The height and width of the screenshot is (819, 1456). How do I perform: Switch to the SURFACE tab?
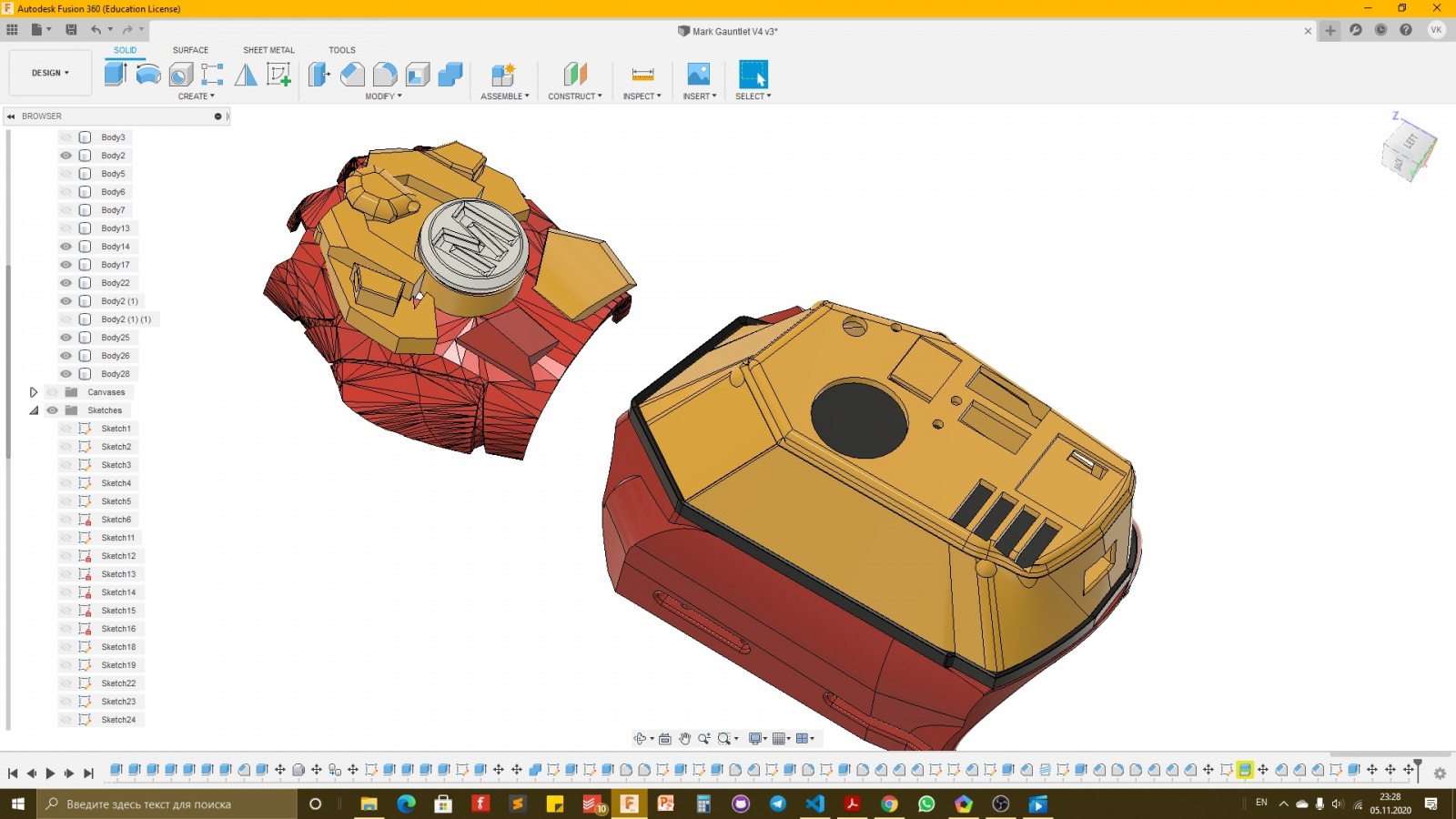click(191, 50)
